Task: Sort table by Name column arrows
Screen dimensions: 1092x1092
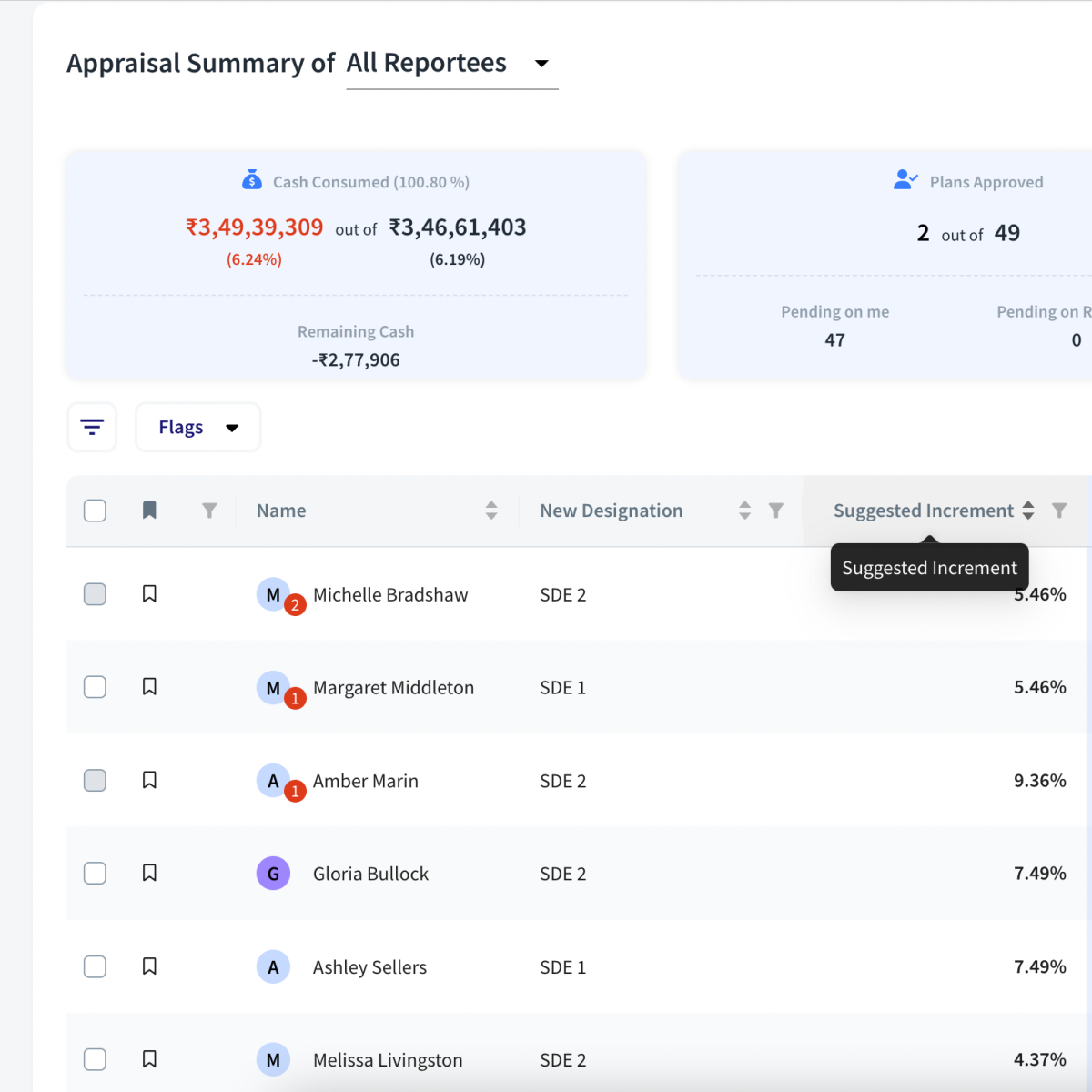Action: click(491, 511)
